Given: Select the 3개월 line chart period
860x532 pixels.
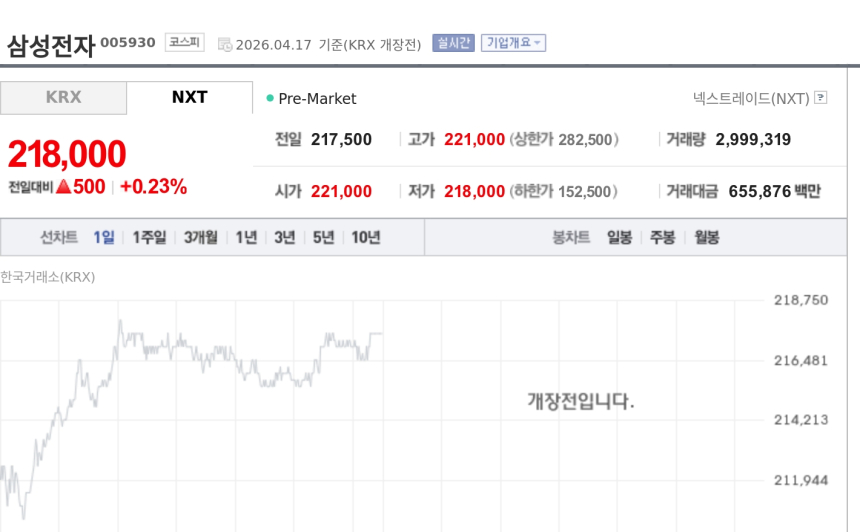Looking at the screenshot, I should (200, 238).
